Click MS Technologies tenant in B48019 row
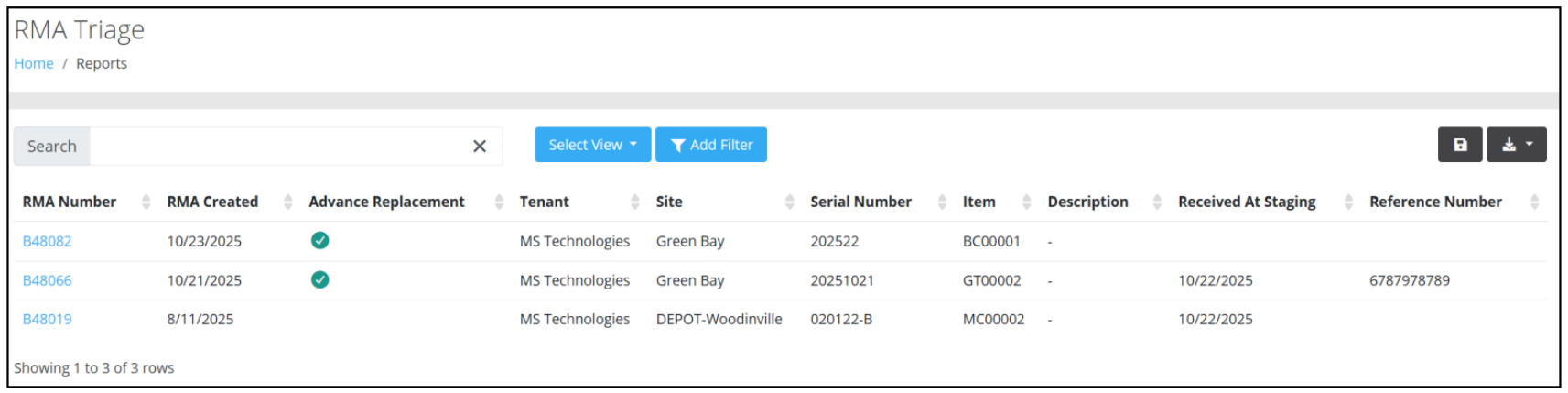The image size is (1568, 393). click(x=575, y=319)
